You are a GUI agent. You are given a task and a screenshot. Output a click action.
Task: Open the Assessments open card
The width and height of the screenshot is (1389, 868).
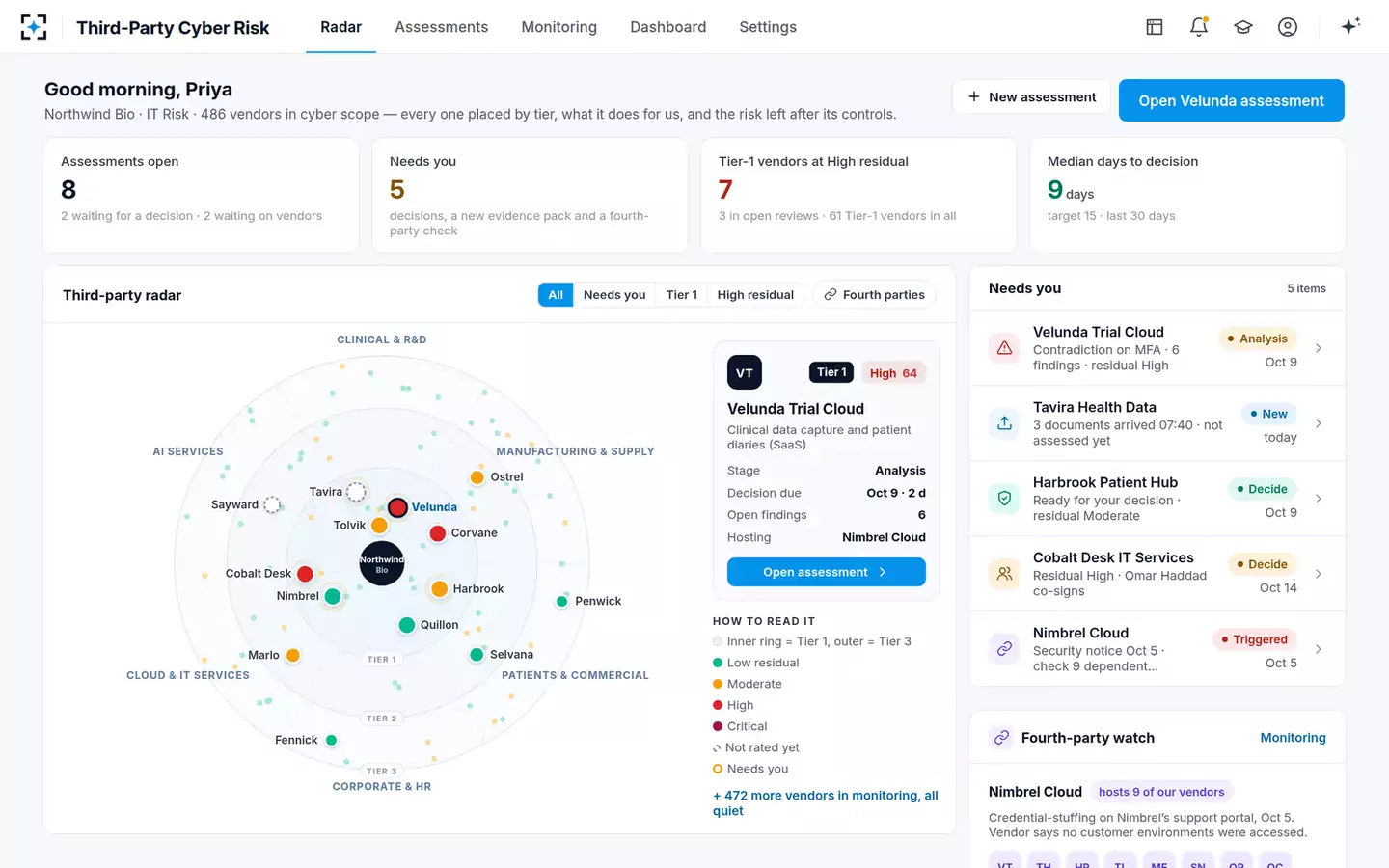(x=202, y=196)
